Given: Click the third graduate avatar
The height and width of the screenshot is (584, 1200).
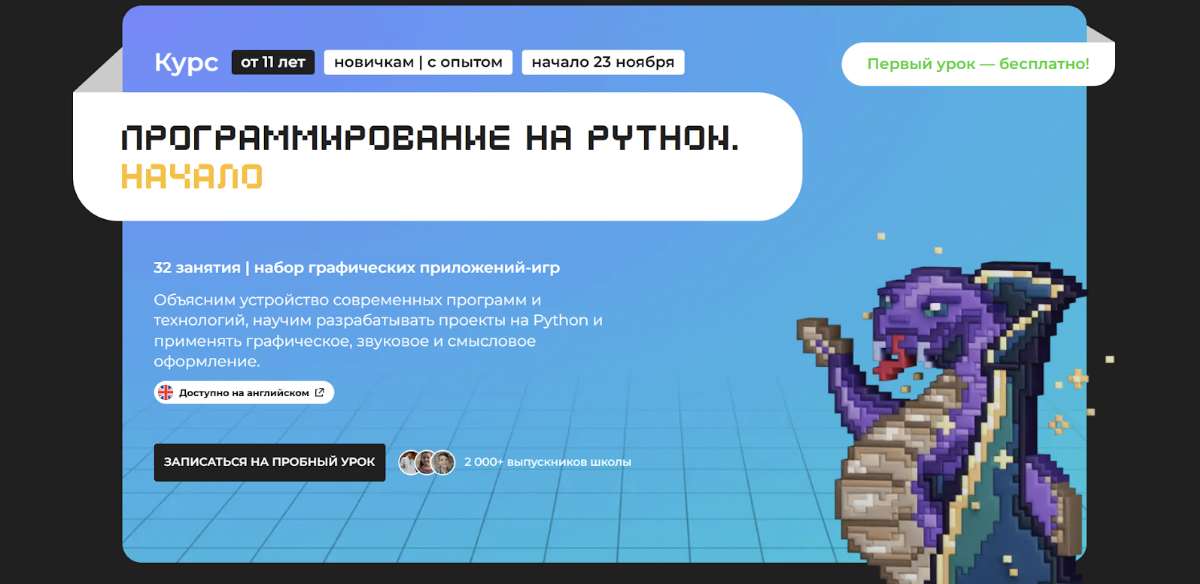Looking at the screenshot, I should tap(444, 462).
